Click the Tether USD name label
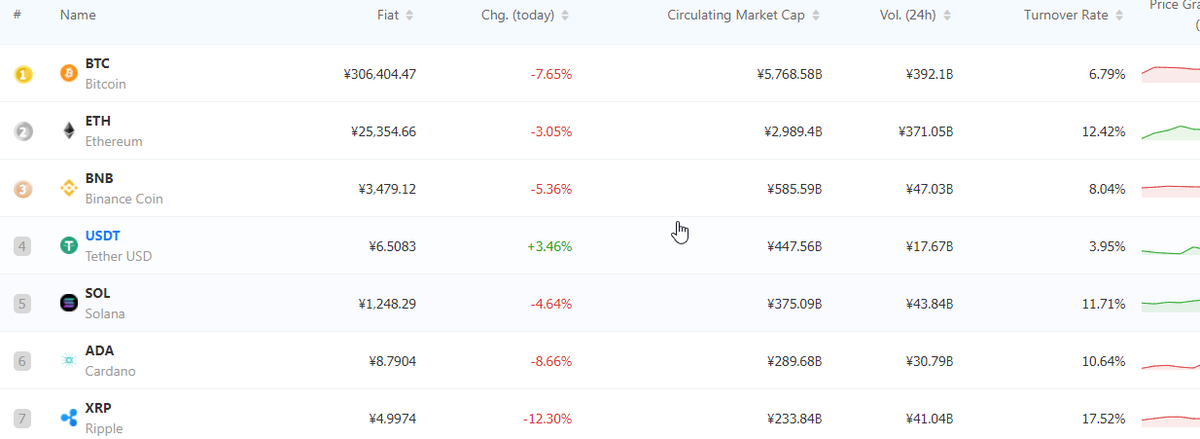The height and width of the screenshot is (439, 1200). (x=118, y=256)
